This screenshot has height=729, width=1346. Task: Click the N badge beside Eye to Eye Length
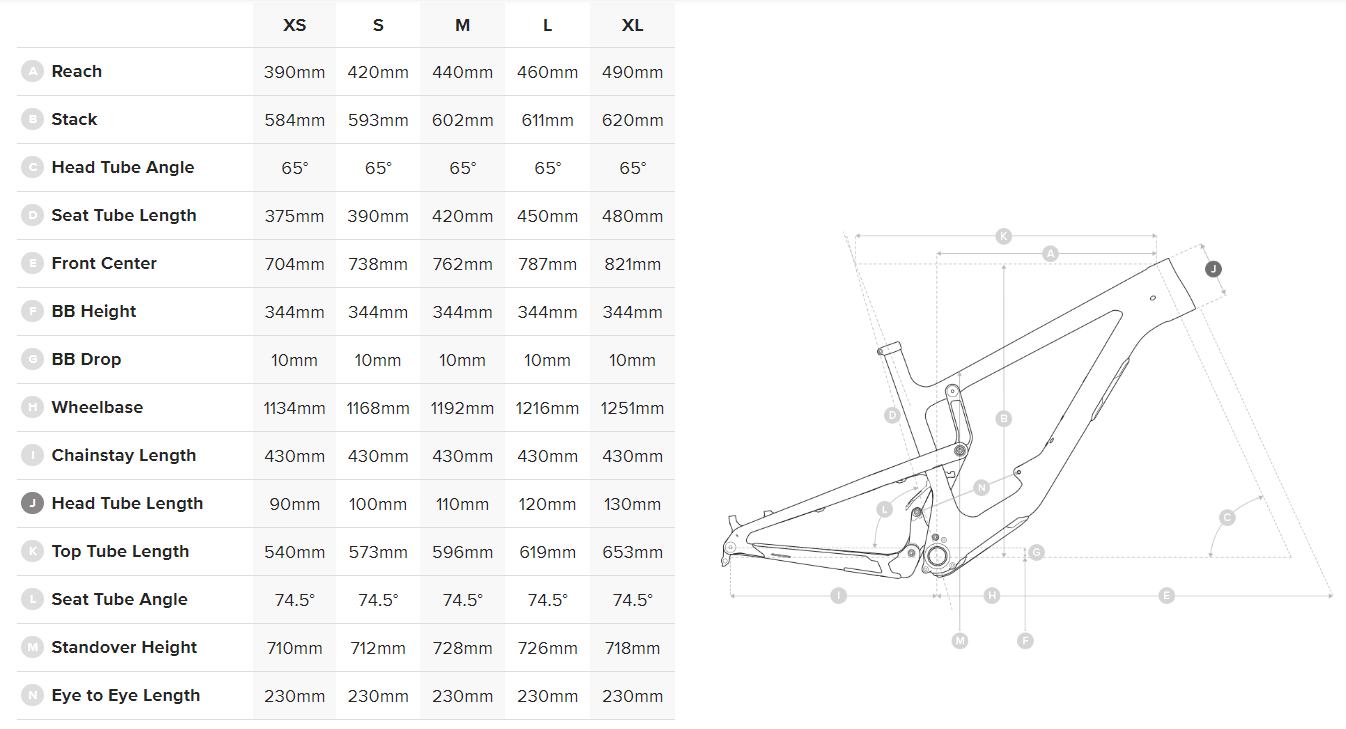(32, 695)
